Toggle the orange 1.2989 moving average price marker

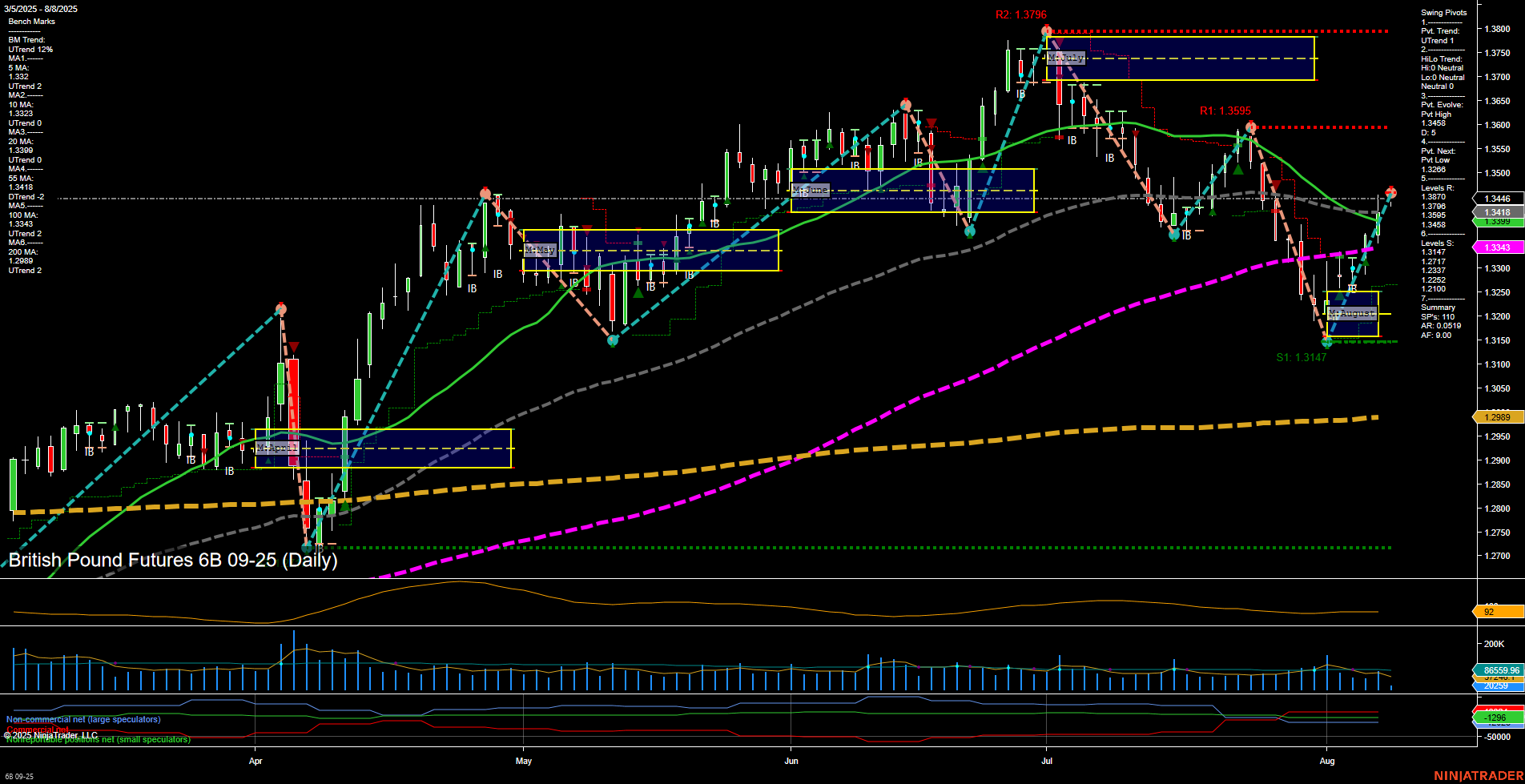(x=1497, y=416)
